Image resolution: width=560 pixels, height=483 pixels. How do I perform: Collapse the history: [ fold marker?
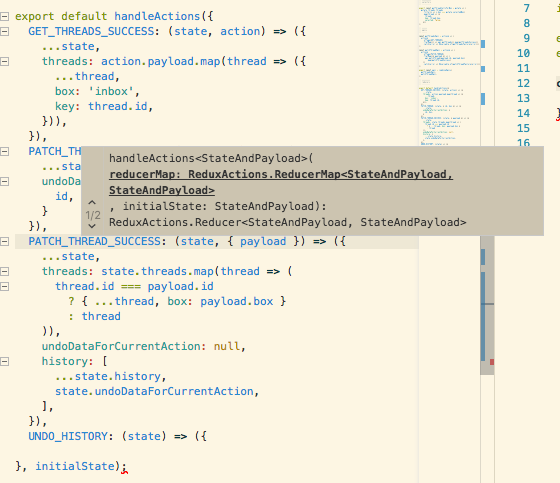tap(4, 362)
